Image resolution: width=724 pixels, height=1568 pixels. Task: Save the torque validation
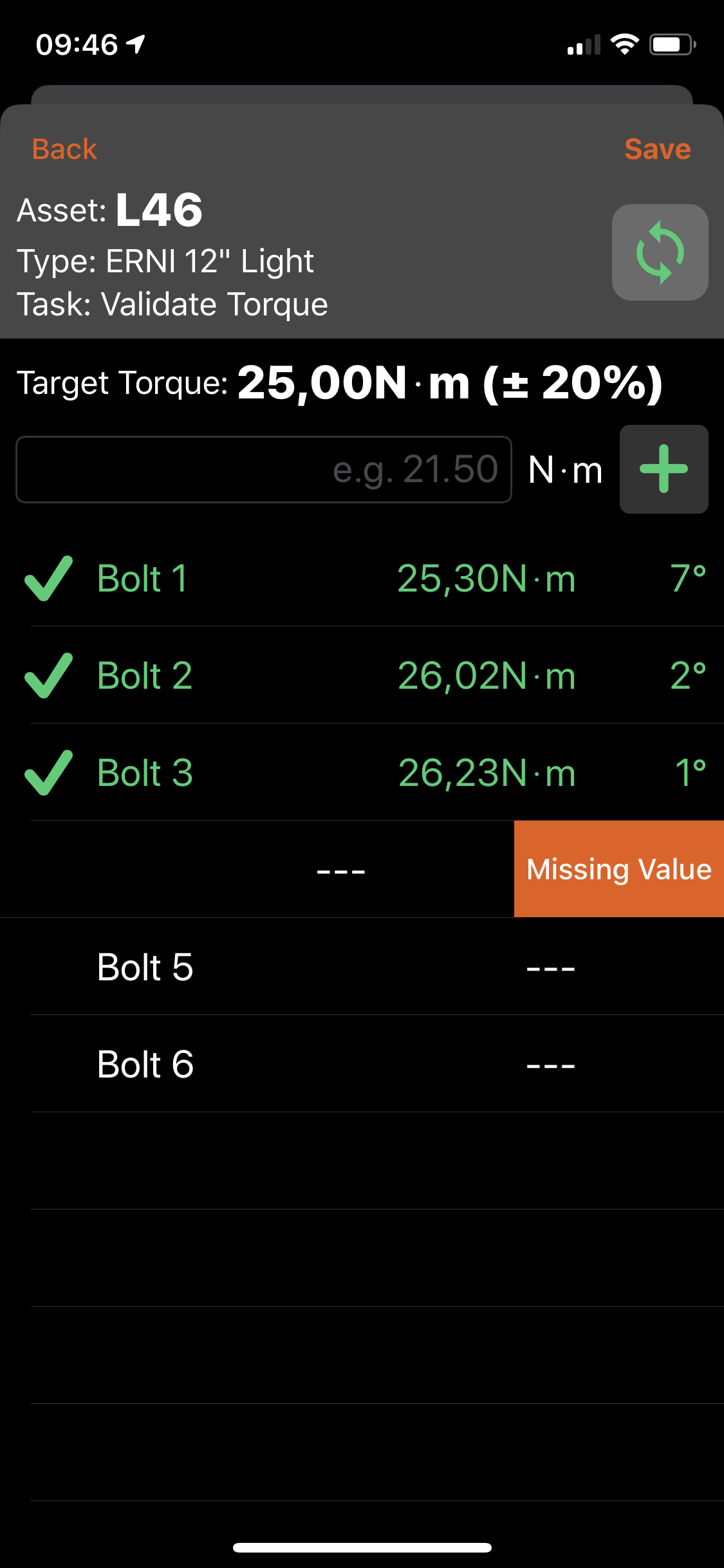pyautogui.click(x=657, y=149)
